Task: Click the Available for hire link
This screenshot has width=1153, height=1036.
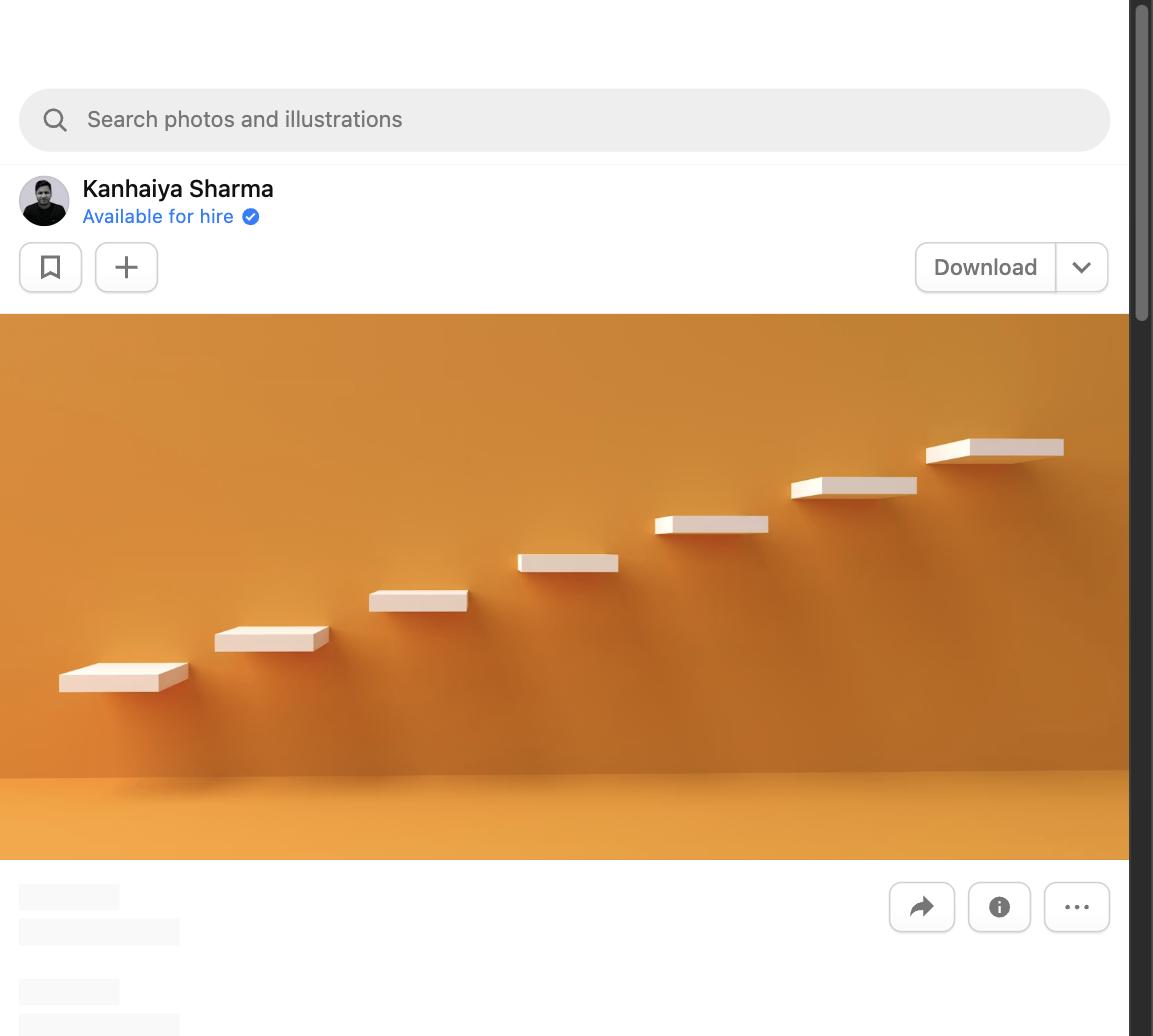Action: pos(158,217)
